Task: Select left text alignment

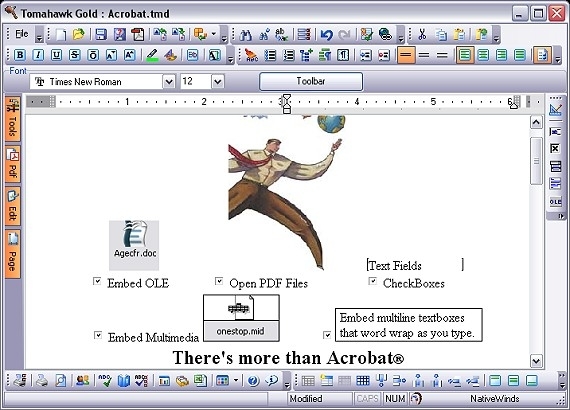Action: 465,55
